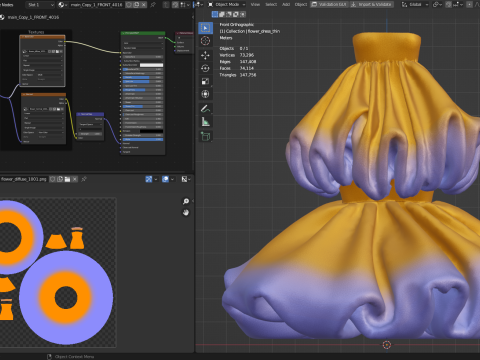
Task: Select subtract selection mode icon
Action: tap(229, 14)
